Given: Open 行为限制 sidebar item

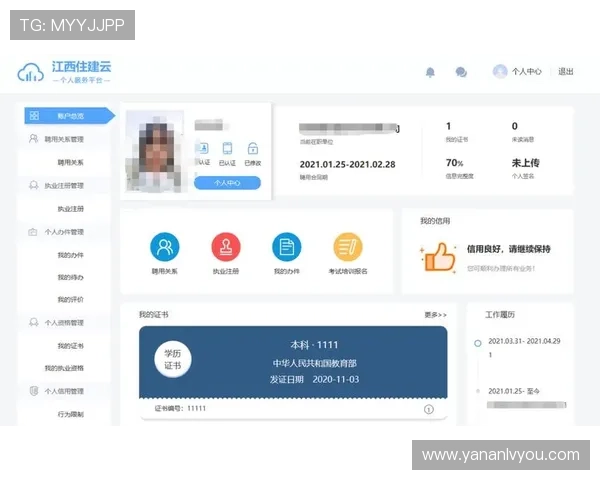Looking at the screenshot, I should 70,414.
